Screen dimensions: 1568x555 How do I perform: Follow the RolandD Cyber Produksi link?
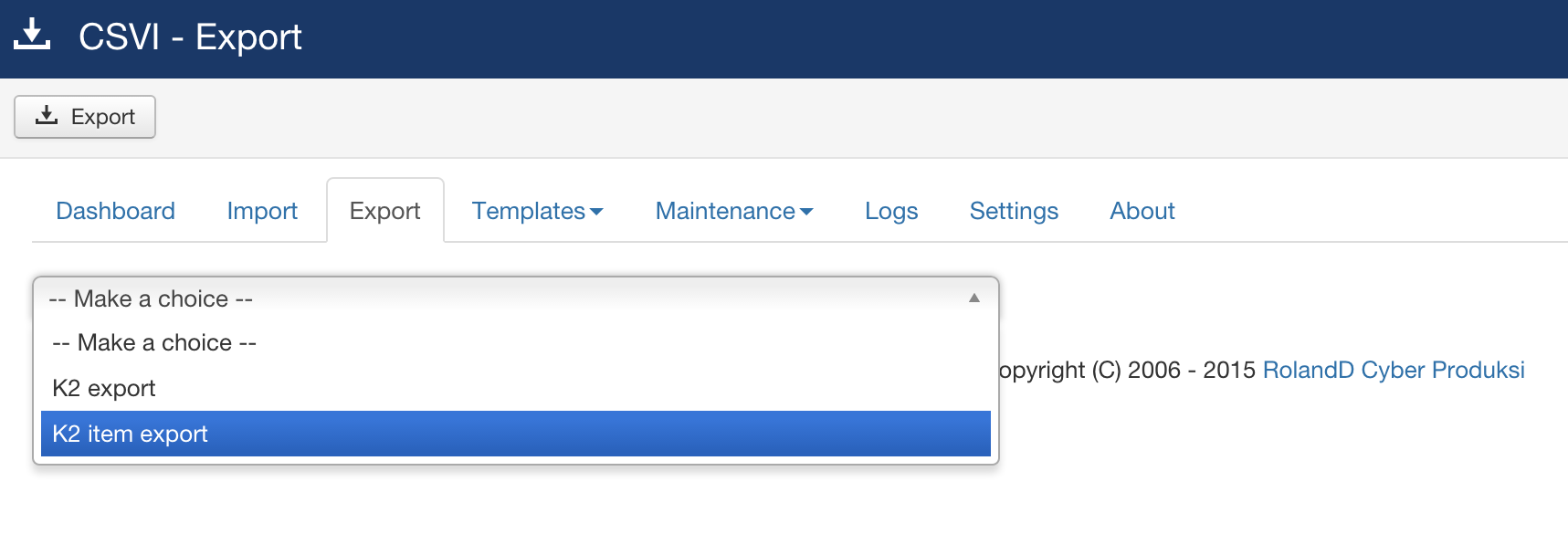(1394, 370)
